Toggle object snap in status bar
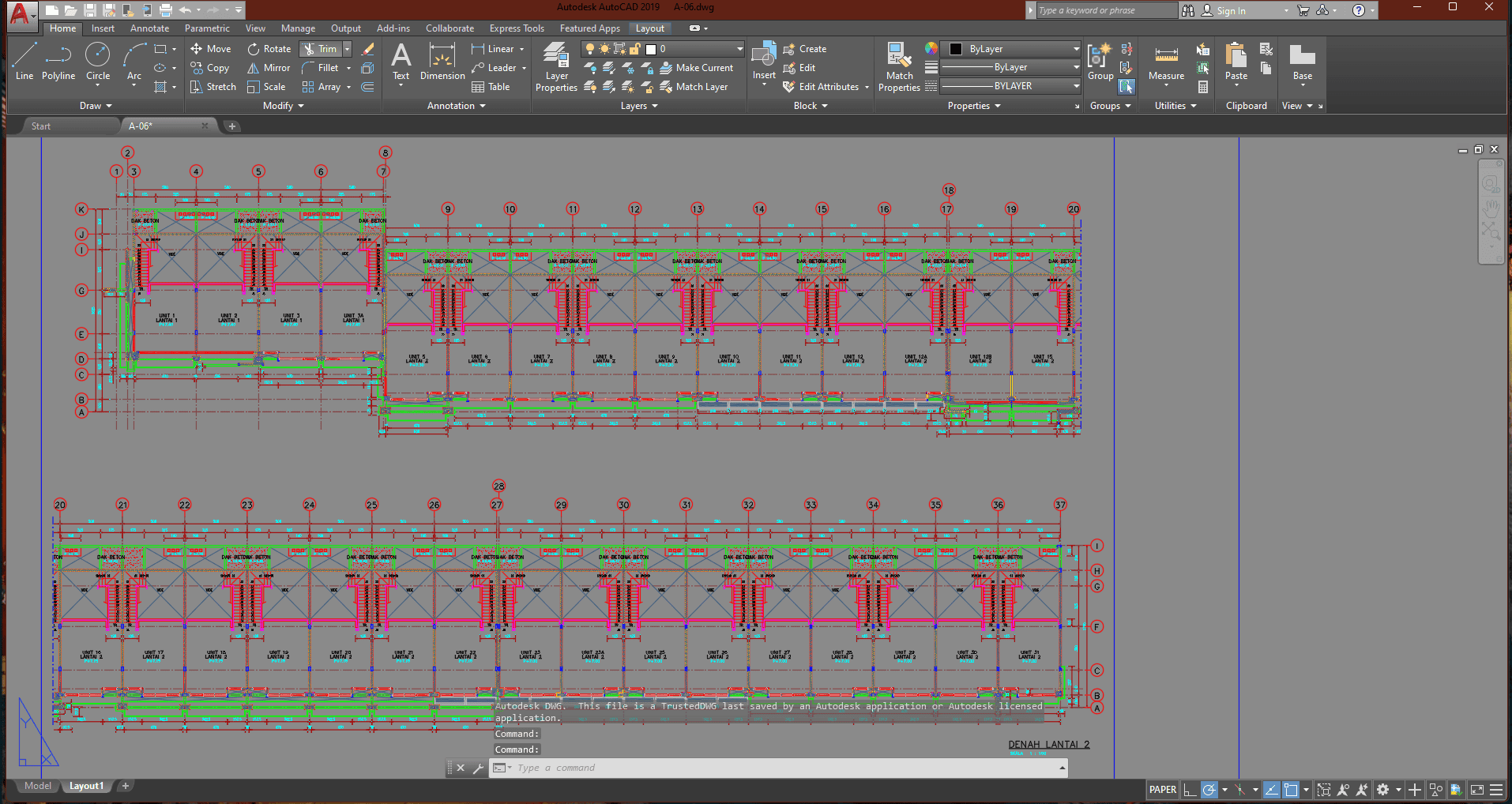This screenshot has width=1512, height=804. (x=1291, y=790)
